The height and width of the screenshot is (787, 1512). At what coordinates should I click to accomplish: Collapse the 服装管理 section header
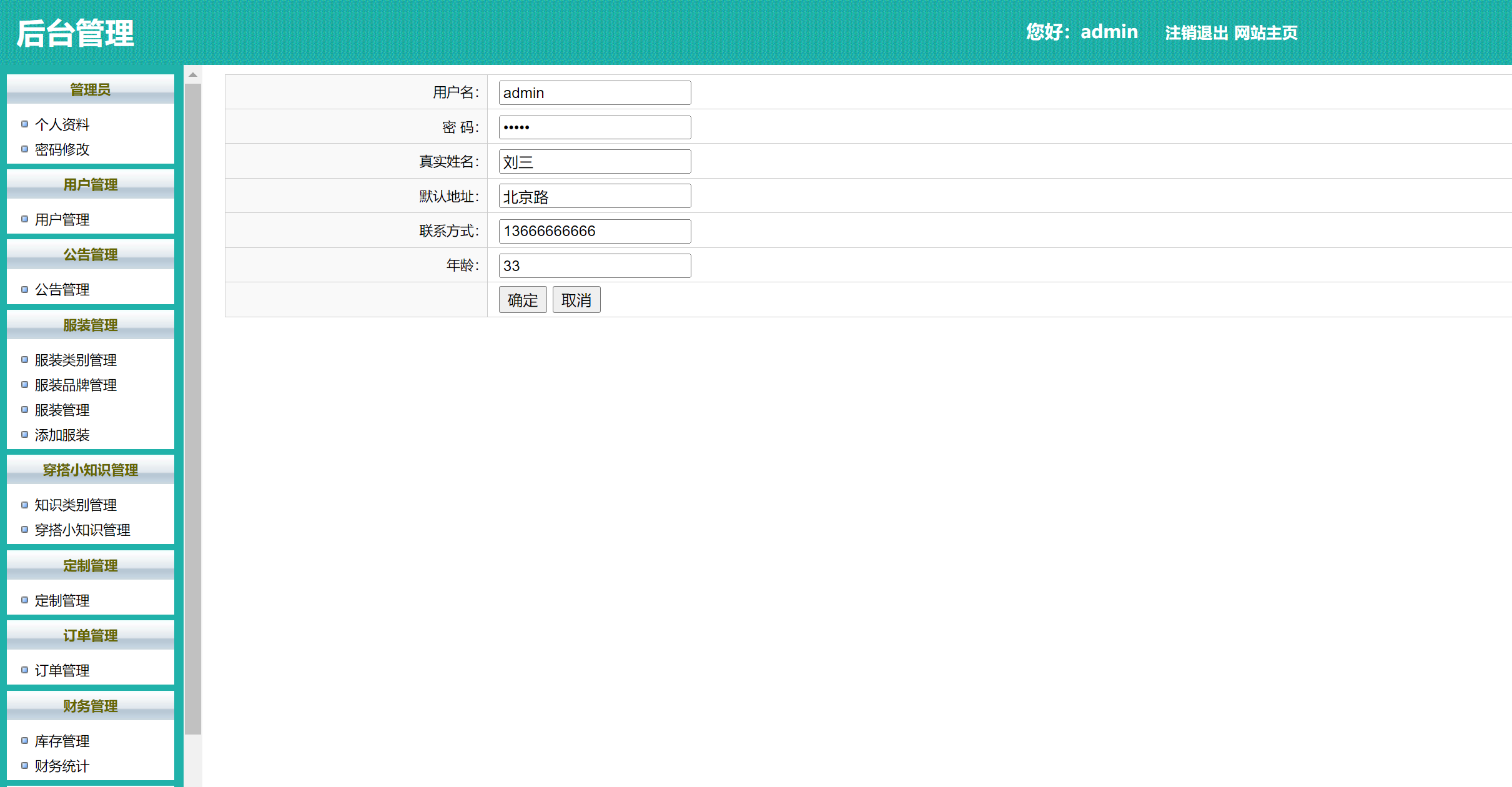(x=91, y=325)
